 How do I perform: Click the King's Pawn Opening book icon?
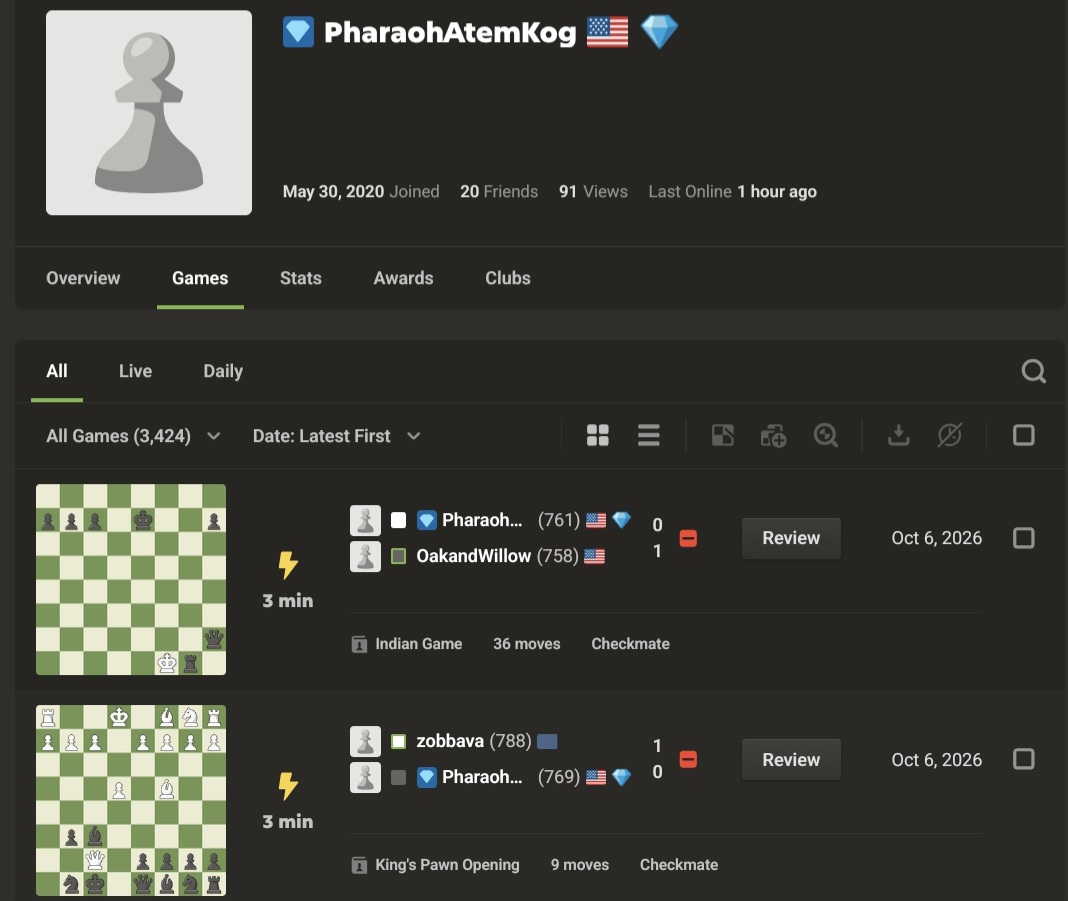pyautogui.click(x=359, y=865)
